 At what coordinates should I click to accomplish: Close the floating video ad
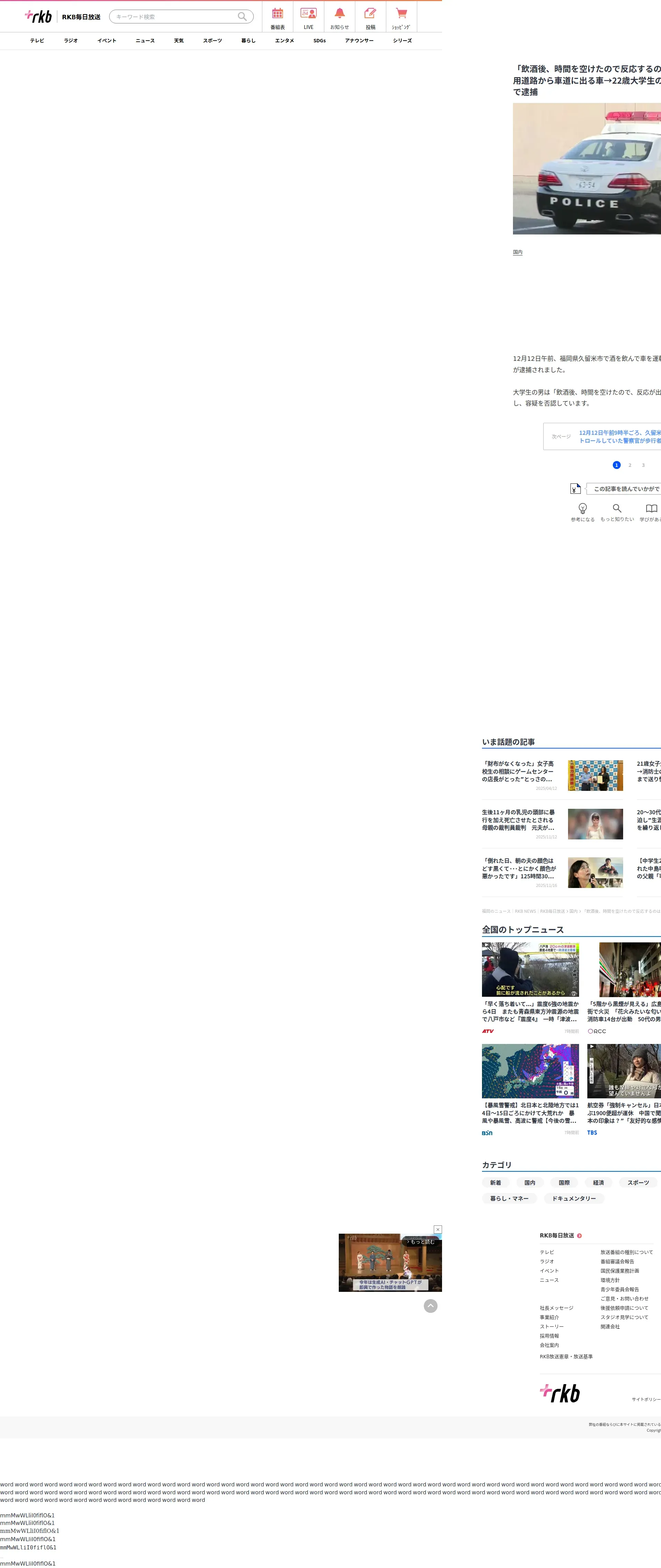pyautogui.click(x=438, y=1229)
